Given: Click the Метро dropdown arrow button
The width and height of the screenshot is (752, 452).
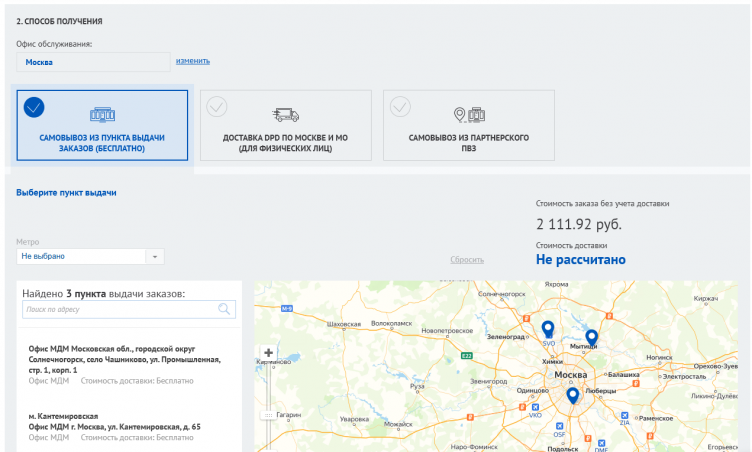Looking at the screenshot, I should point(155,257).
